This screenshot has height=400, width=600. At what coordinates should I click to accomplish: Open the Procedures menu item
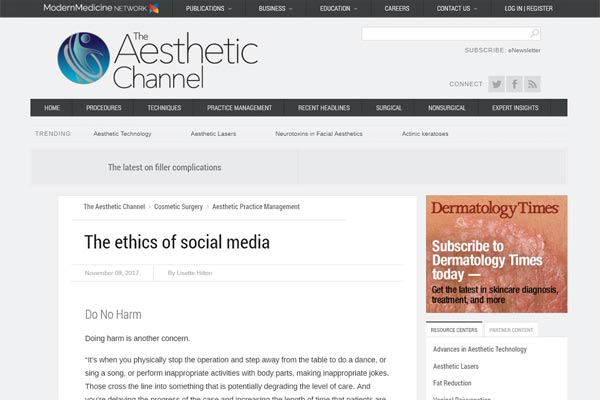tap(104, 108)
